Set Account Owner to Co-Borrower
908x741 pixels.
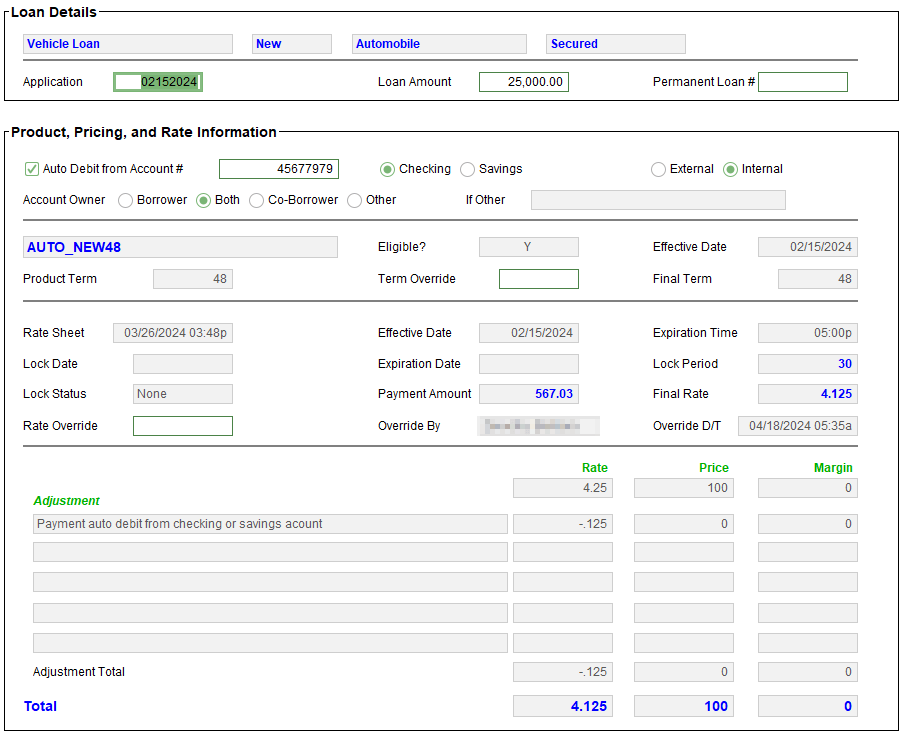click(x=256, y=200)
